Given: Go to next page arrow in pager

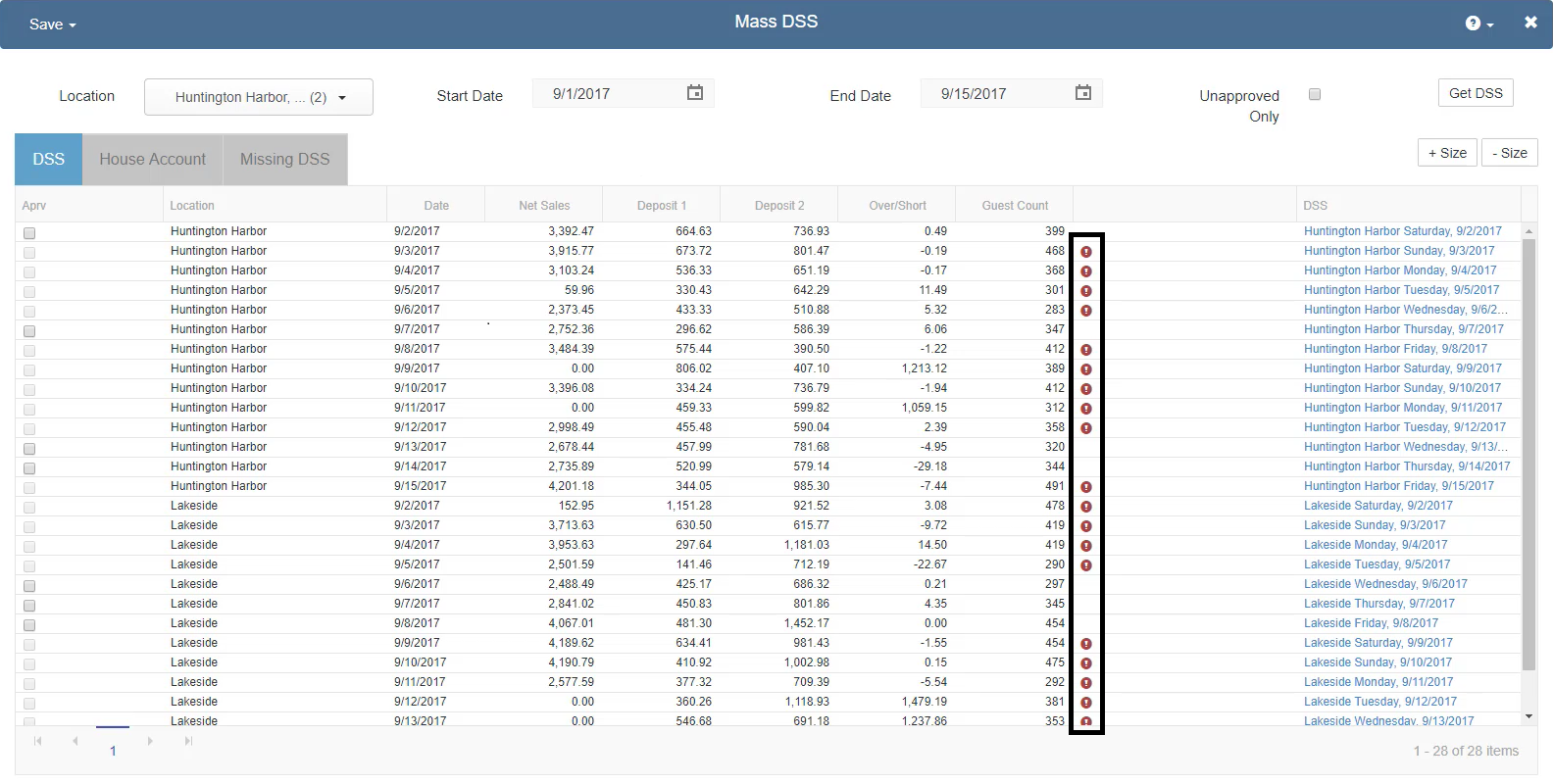Looking at the screenshot, I should click(x=150, y=741).
